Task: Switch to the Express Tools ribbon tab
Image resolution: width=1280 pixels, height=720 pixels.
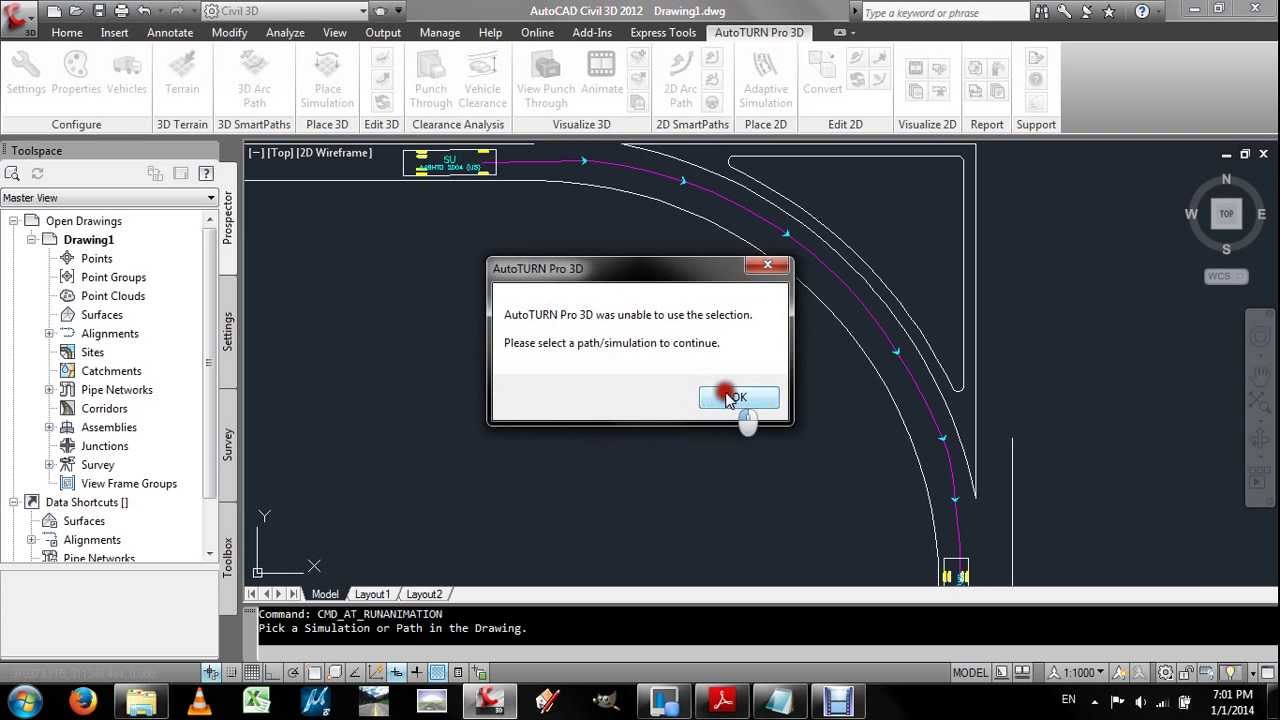Action: tap(663, 32)
